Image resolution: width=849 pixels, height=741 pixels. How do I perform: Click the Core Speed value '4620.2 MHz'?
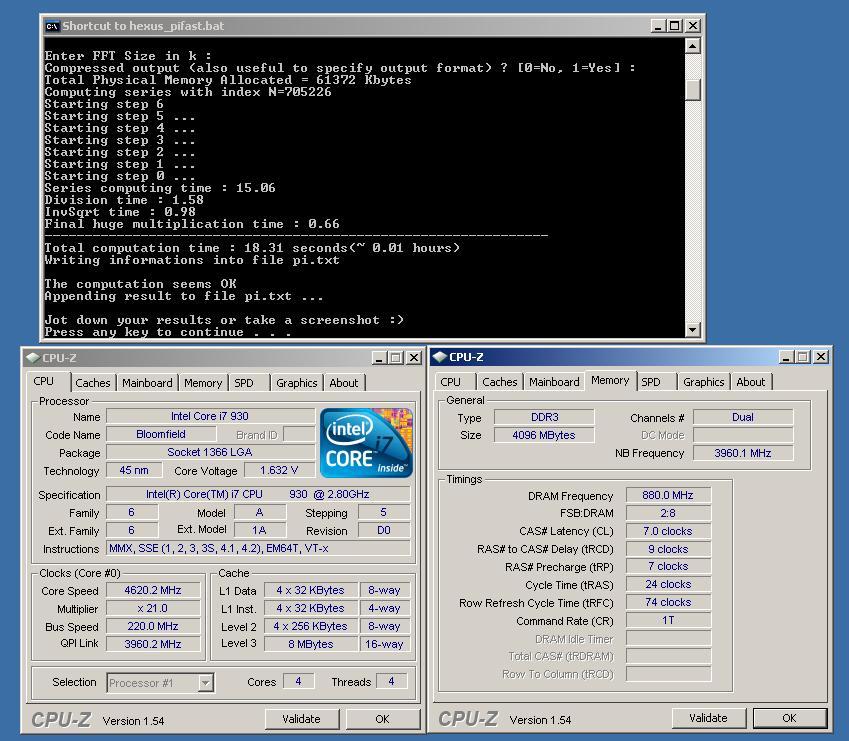click(x=153, y=590)
